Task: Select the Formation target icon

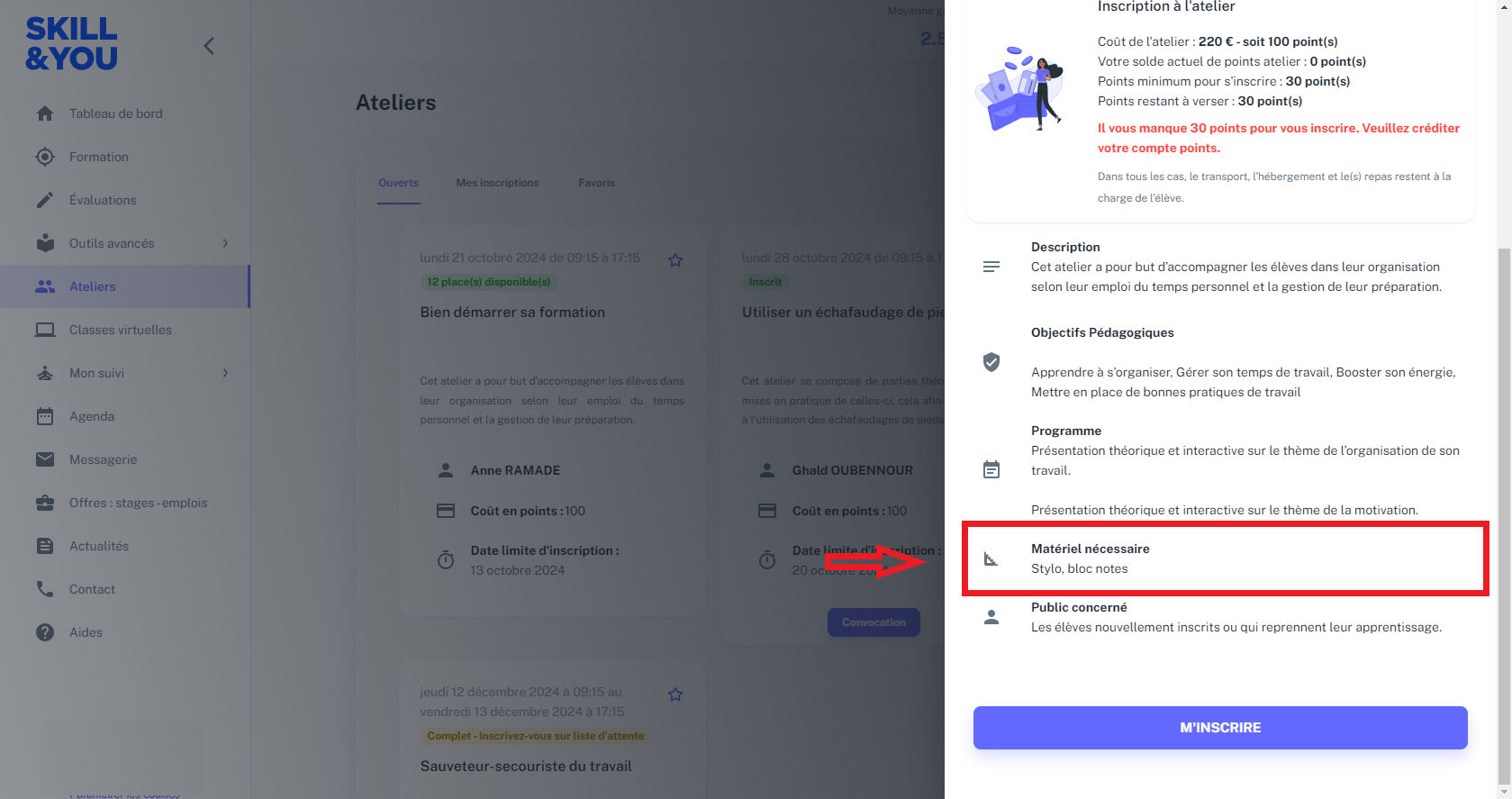Action: click(45, 157)
